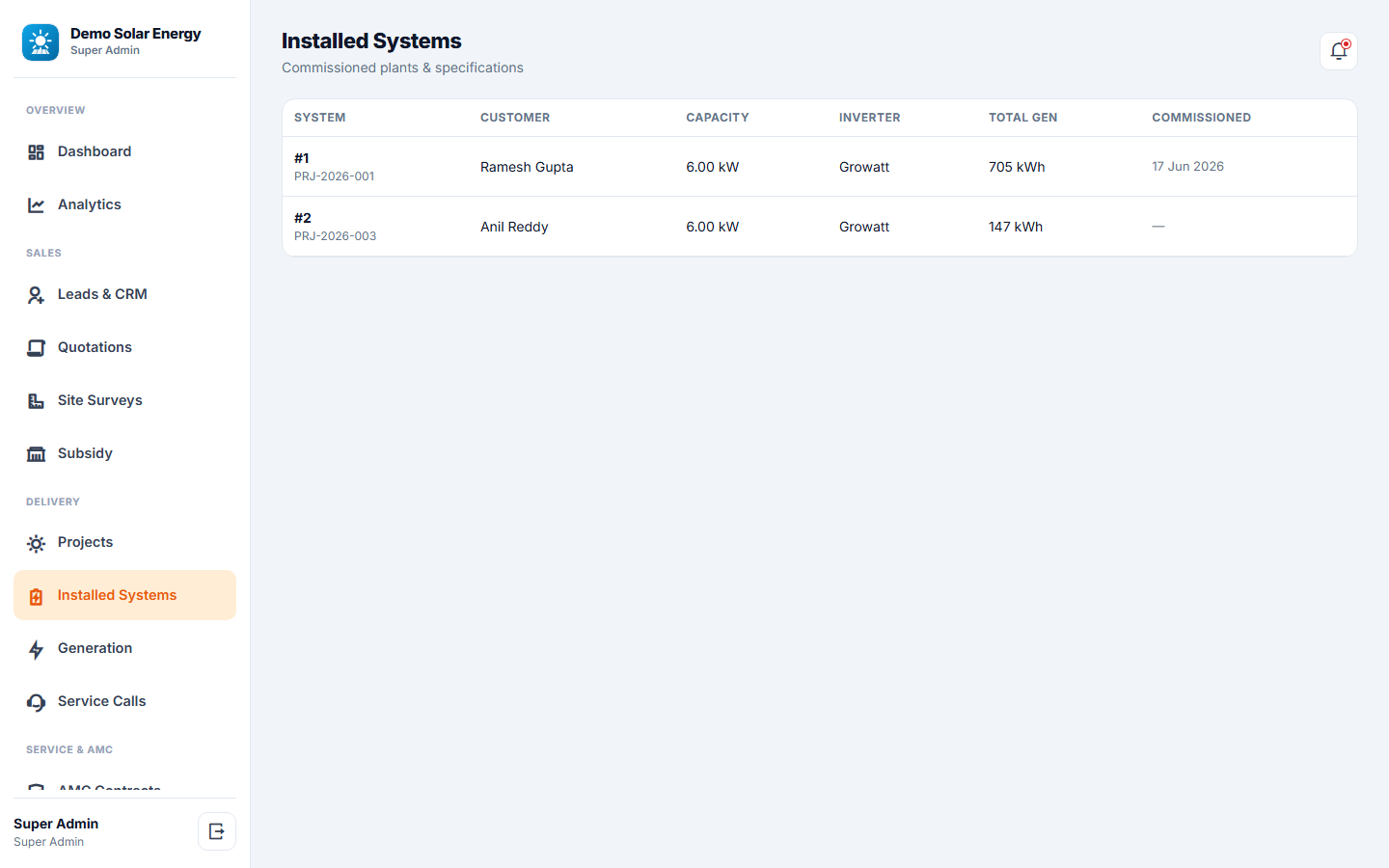Click the SYSTEM column header
The width and height of the screenshot is (1389, 868).
point(319,118)
